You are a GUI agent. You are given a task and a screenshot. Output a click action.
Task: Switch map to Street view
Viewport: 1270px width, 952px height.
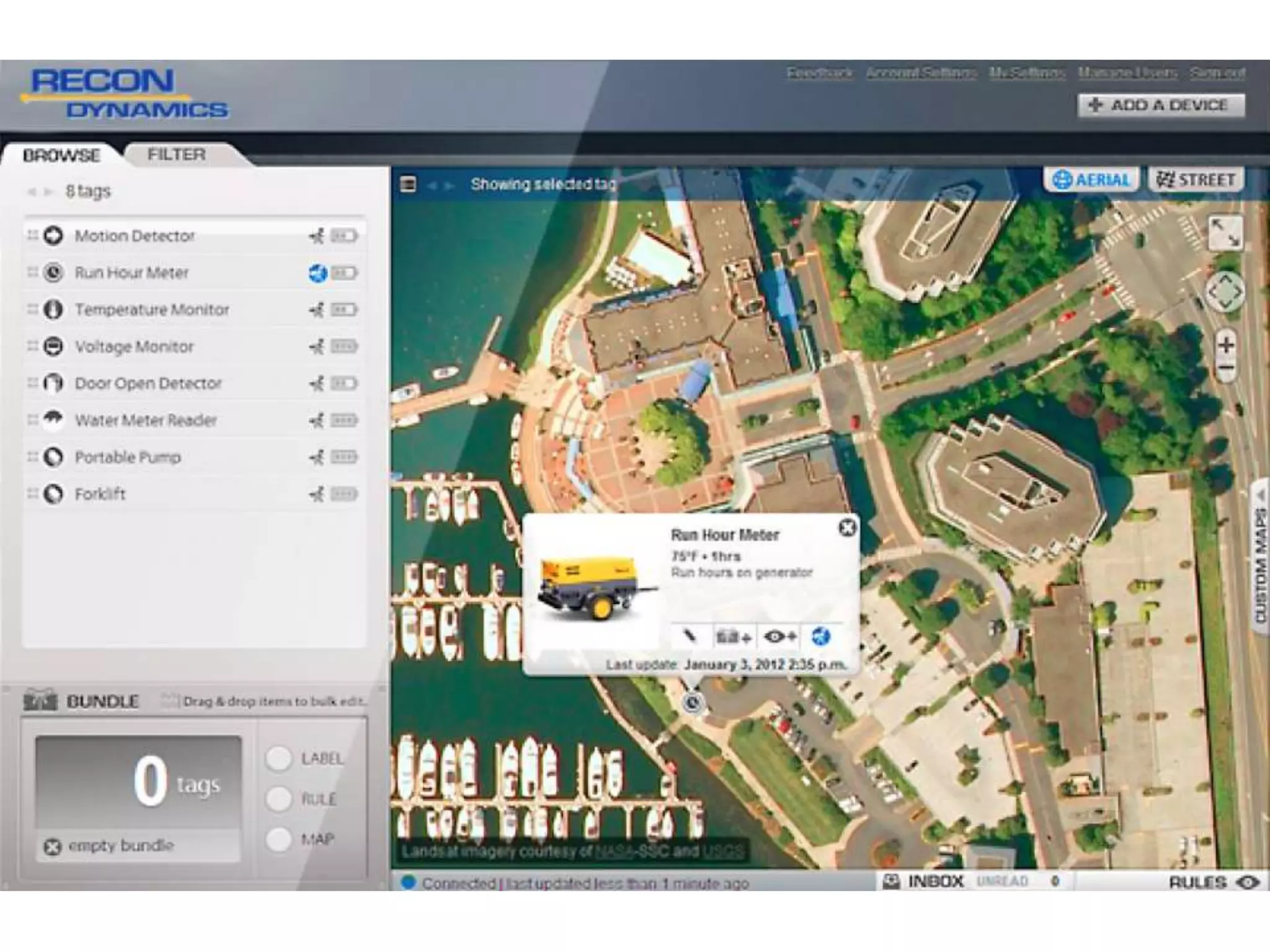point(1196,180)
